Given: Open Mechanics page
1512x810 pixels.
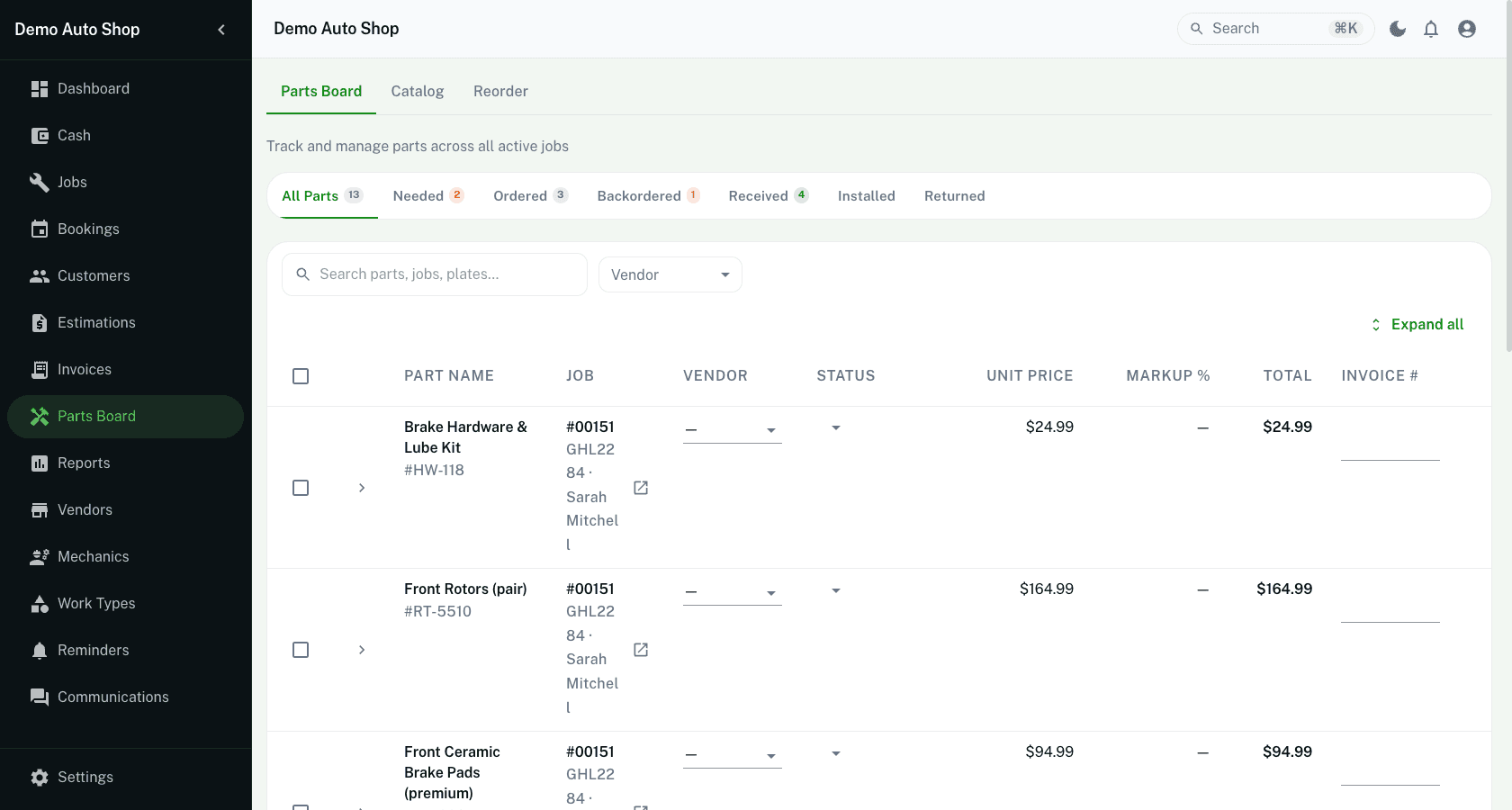Looking at the screenshot, I should [x=125, y=556].
